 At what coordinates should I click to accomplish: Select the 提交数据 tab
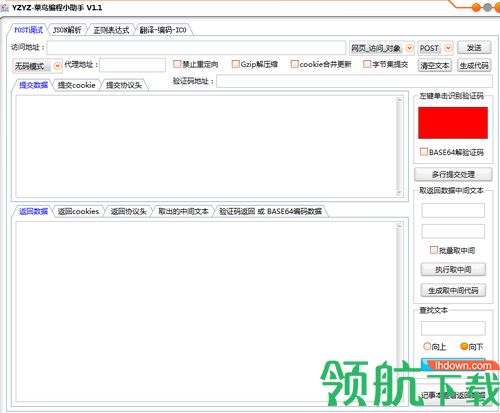(33, 85)
